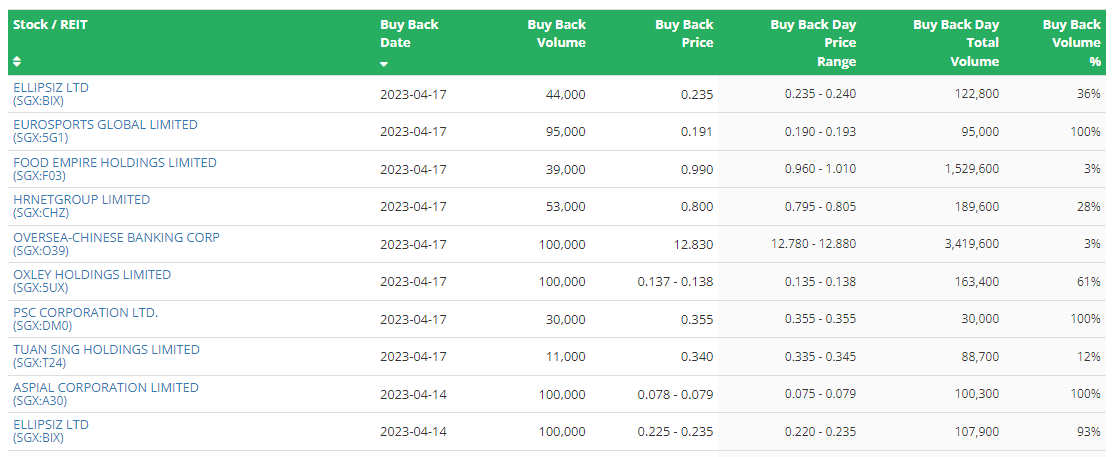This screenshot has height=457, width=1116.
Task: Select price range 0.190 - 0.193
Action: [821, 132]
